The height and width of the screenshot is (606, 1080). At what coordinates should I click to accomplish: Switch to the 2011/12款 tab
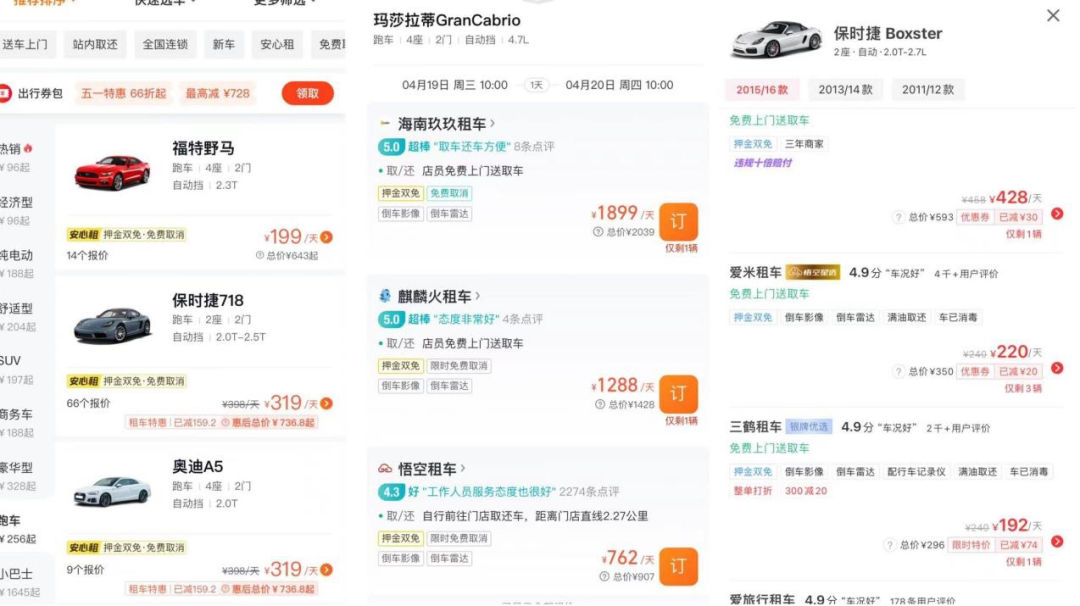(927, 90)
